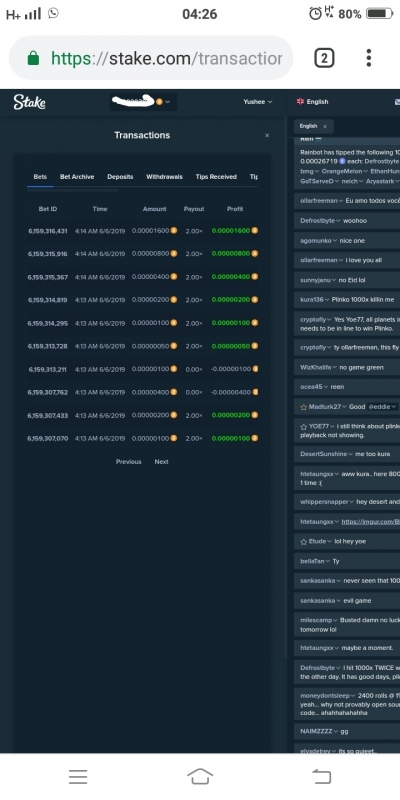Tap the Android recent apps icon
Viewport: 400px width, 800px height.
(78, 777)
